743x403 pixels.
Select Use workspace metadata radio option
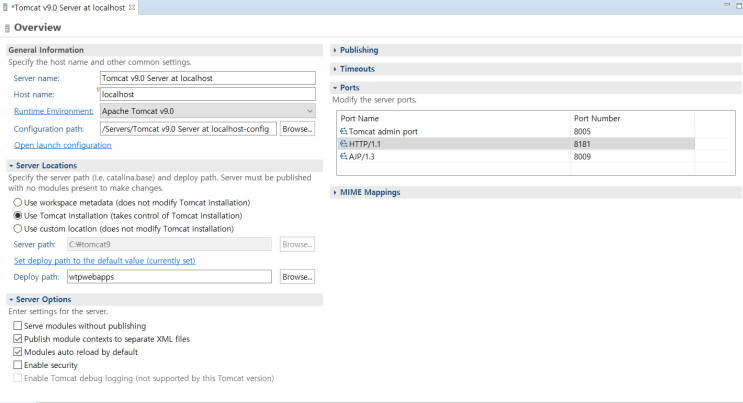tap(18, 202)
